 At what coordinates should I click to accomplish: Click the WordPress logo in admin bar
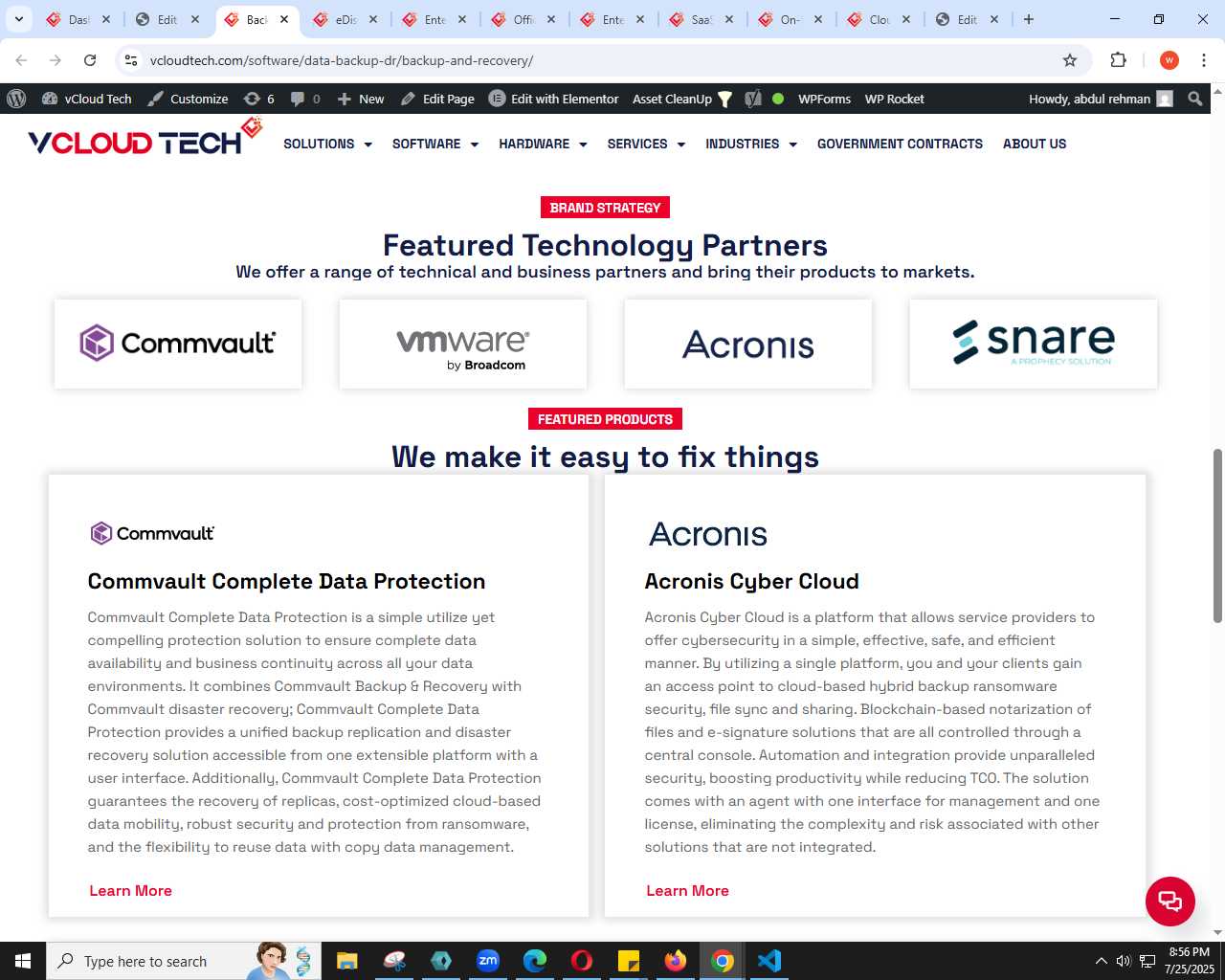(16, 99)
